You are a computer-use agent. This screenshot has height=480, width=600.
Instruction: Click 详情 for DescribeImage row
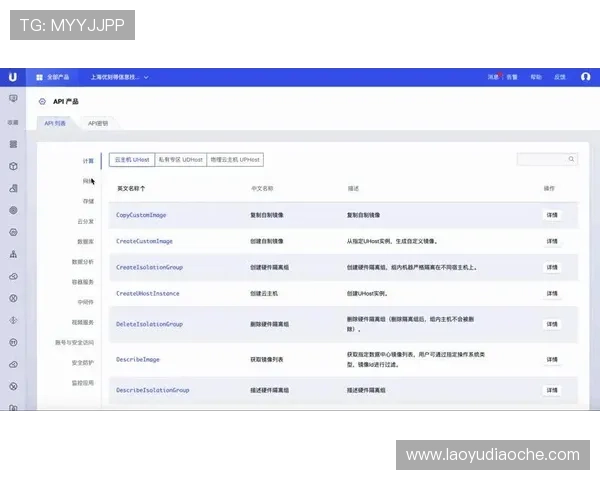552,359
